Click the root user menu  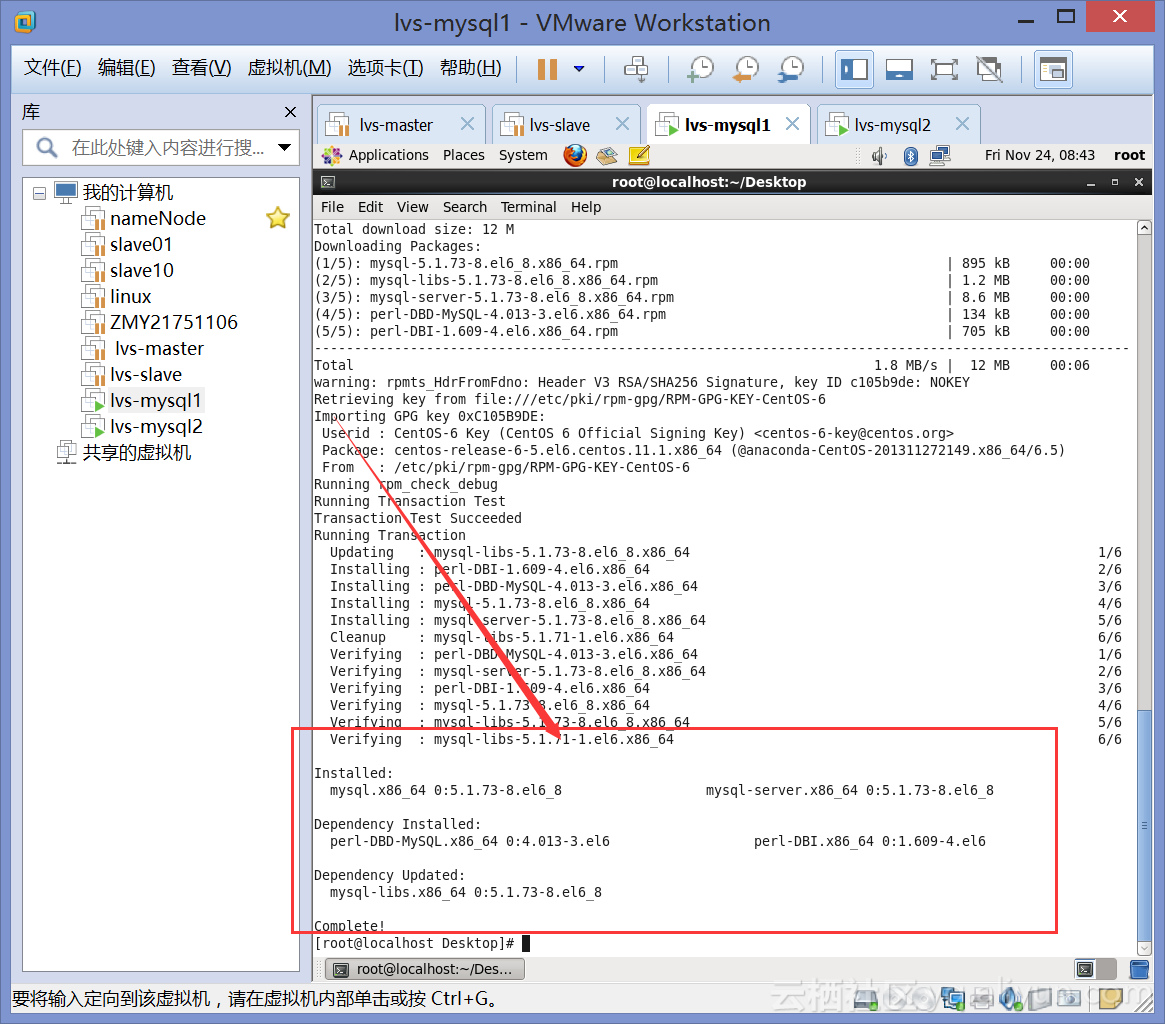(1129, 155)
